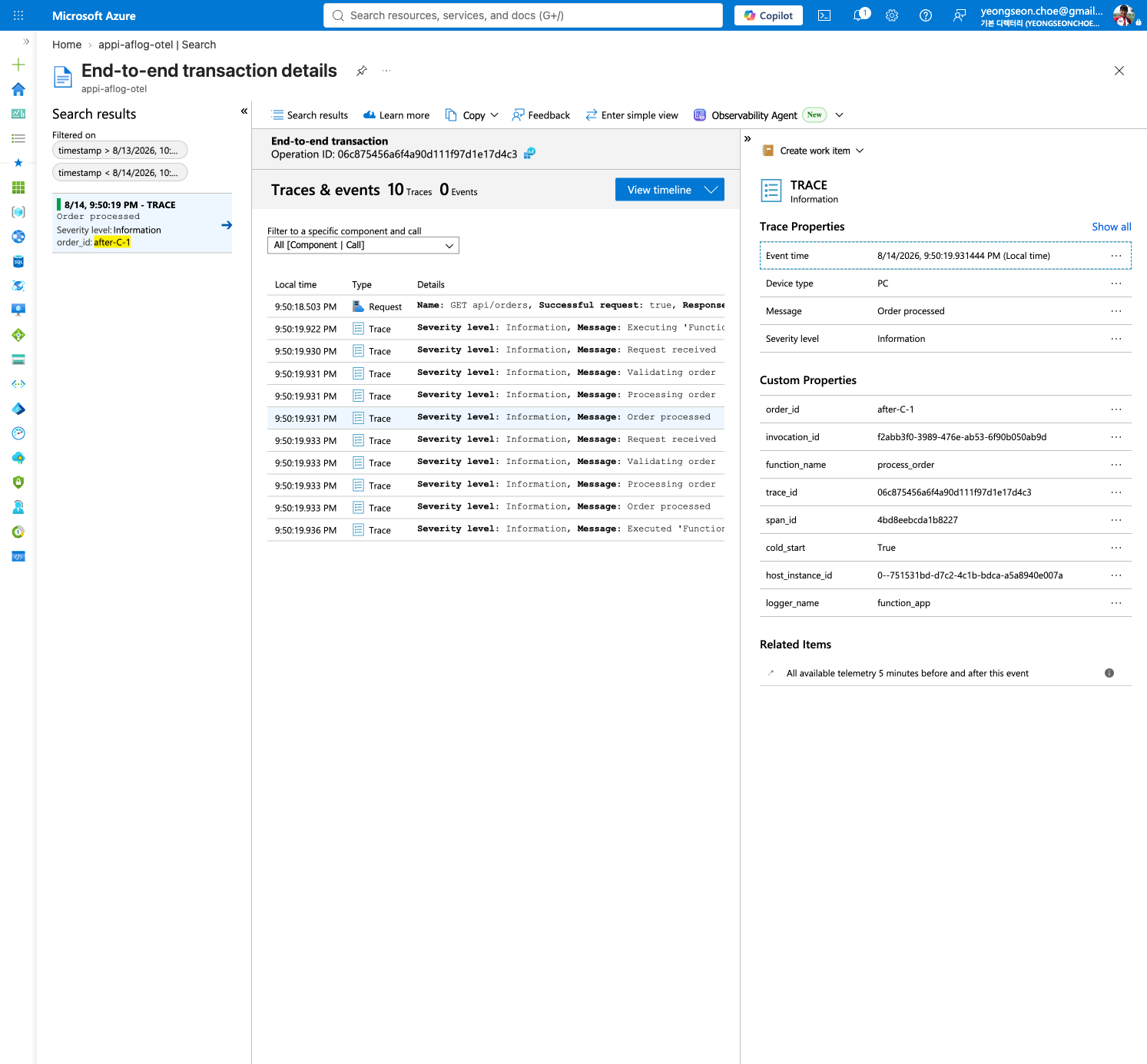This screenshot has width=1147, height=1064.
Task: Expand the left portal sidebar
Action: click(x=26, y=41)
